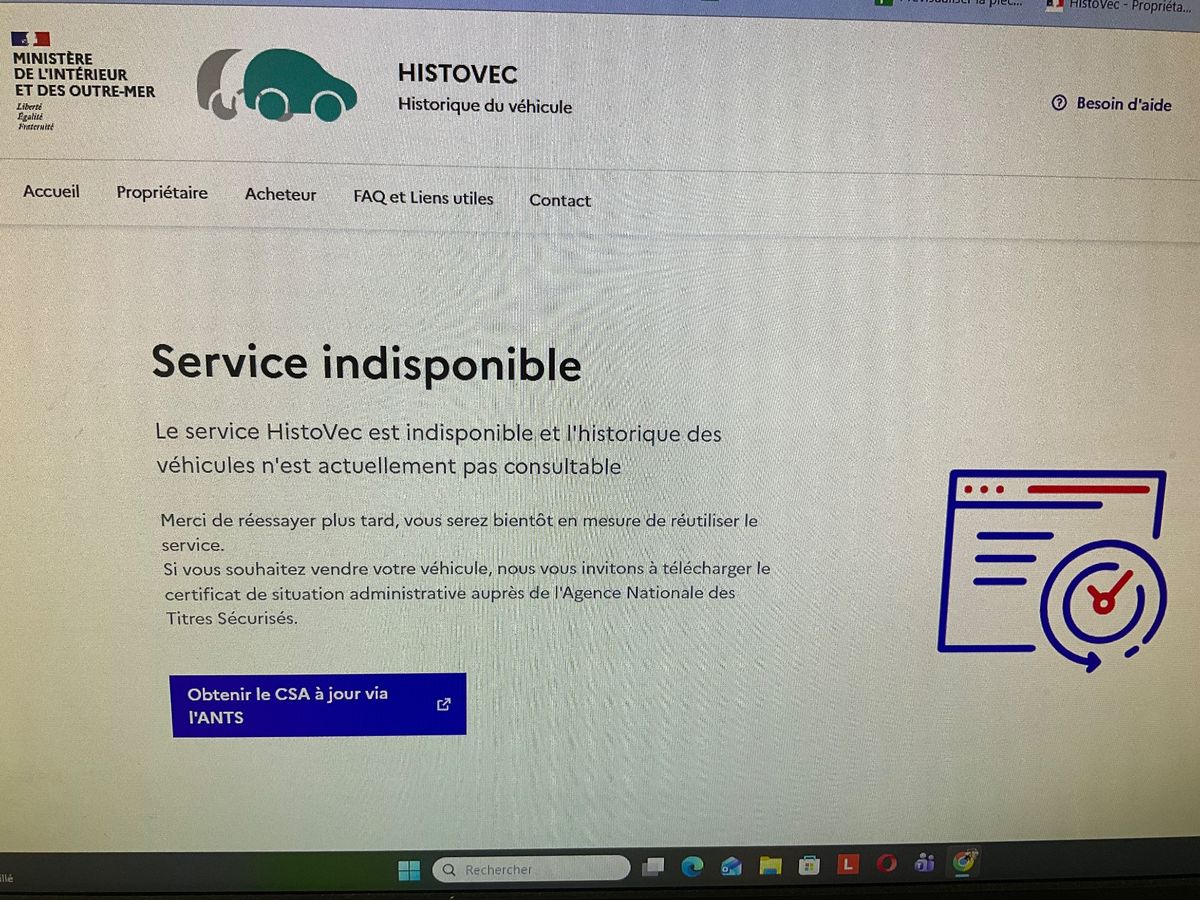Open FAQ et Liens utiles menu
This screenshot has width=1200, height=900.
click(x=423, y=198)
